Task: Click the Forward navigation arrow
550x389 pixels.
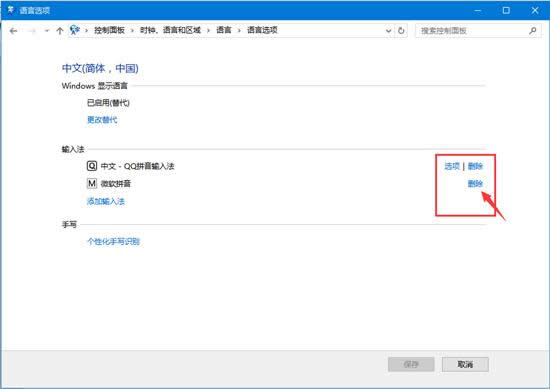Action: point(32,31)
